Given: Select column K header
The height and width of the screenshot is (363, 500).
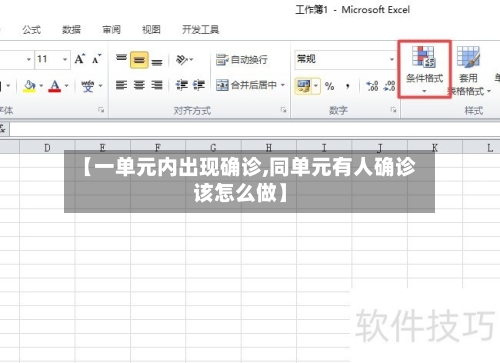Looking at the screenshot, I should 435,147.
